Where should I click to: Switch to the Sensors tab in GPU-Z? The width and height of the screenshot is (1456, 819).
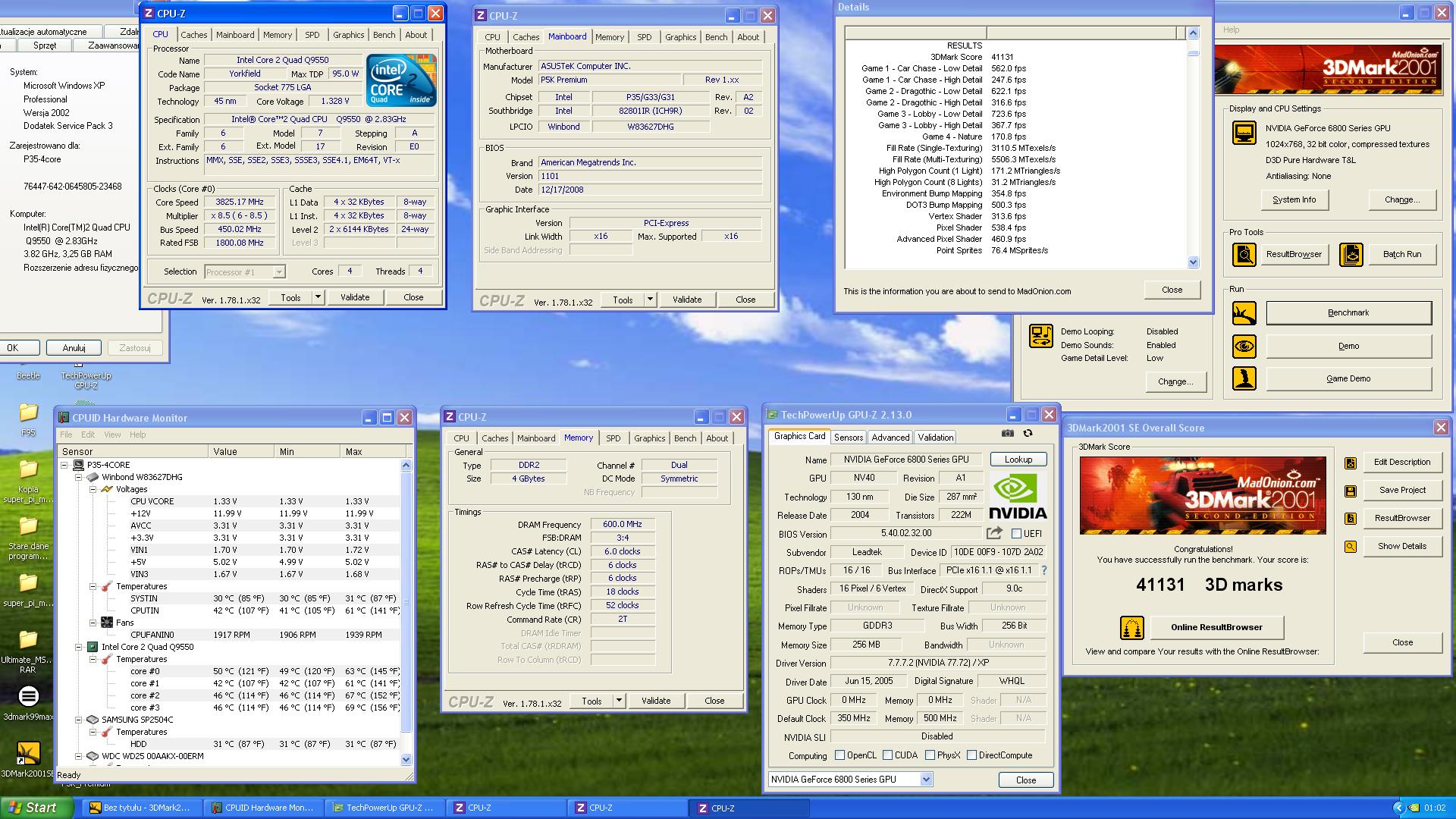(848, 438)
